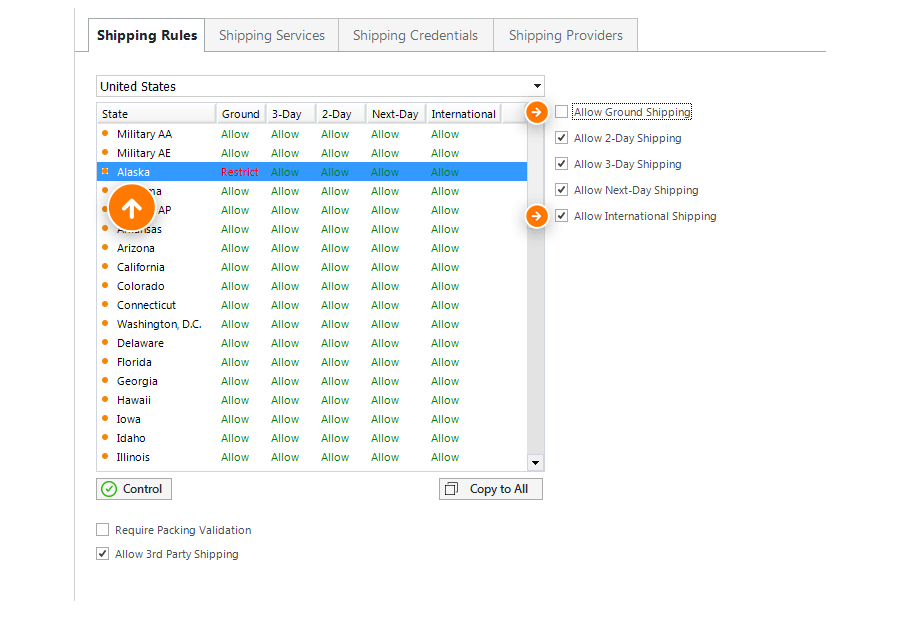The image size is (900, 620).
Task: Open the United States country dropdown
Action: 320,86
